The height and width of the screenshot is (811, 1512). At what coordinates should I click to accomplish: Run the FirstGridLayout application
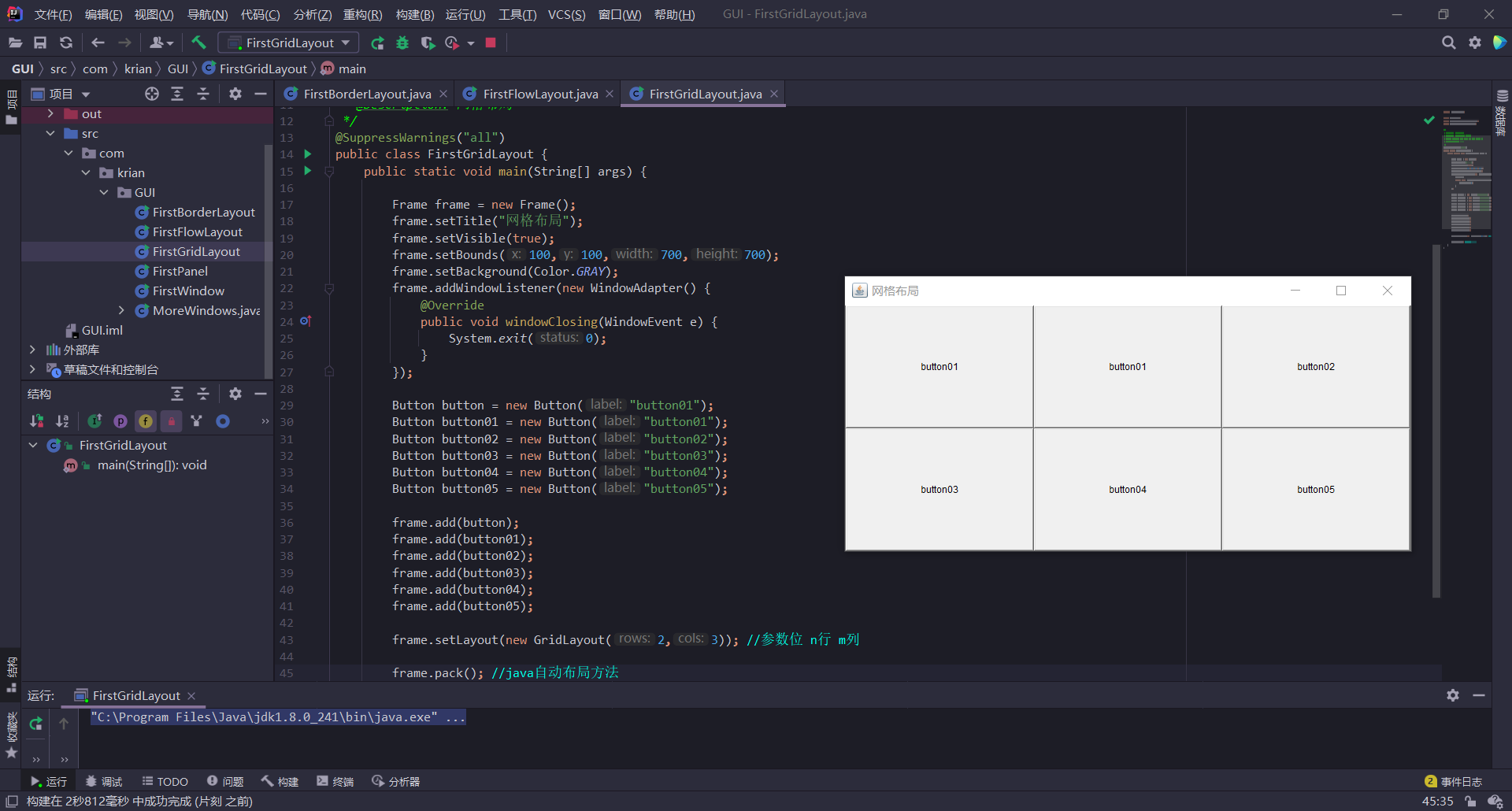coord(377,43)
